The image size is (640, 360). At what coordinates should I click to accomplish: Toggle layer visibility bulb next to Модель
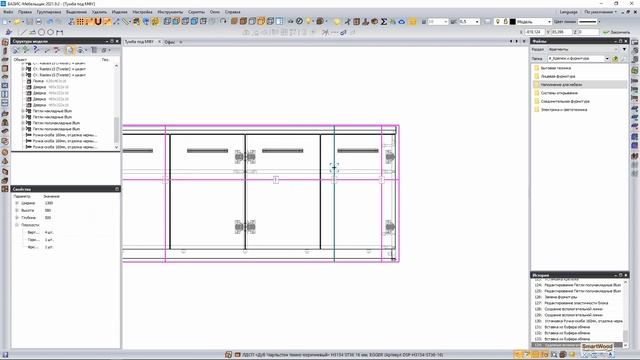tap(498, 21)
